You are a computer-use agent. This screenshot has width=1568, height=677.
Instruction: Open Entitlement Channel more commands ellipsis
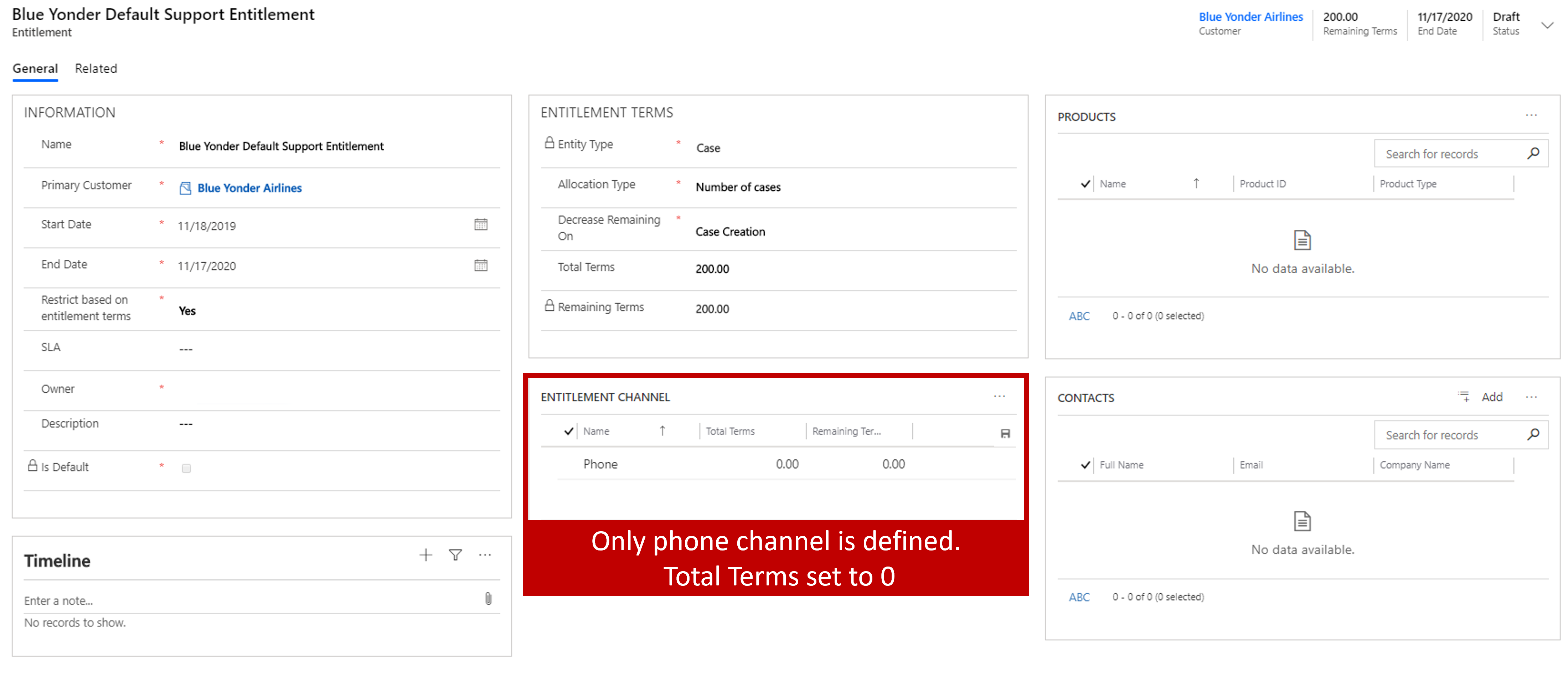[1000, 396]
